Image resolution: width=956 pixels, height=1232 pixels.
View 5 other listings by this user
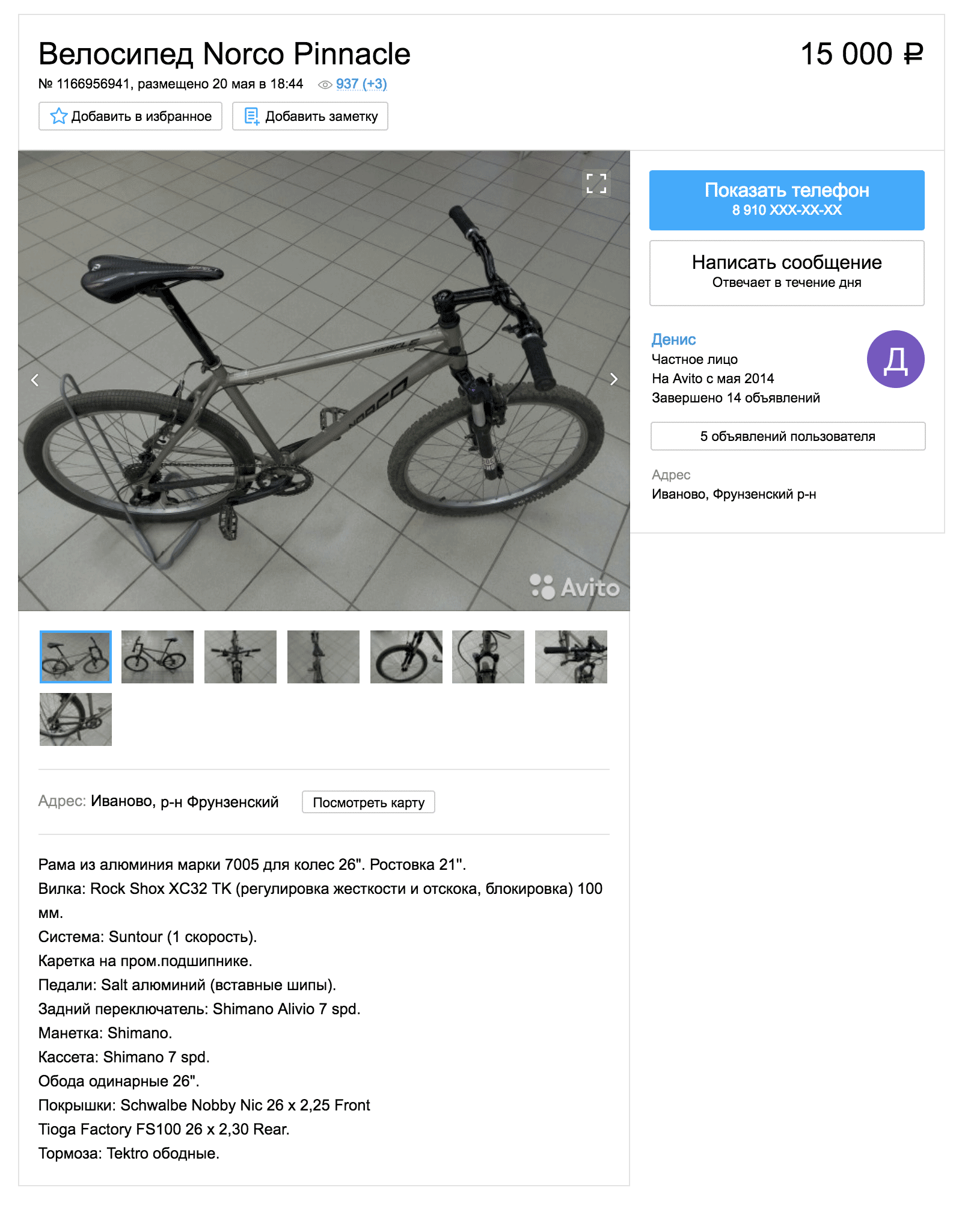click(x=788, y=436)
